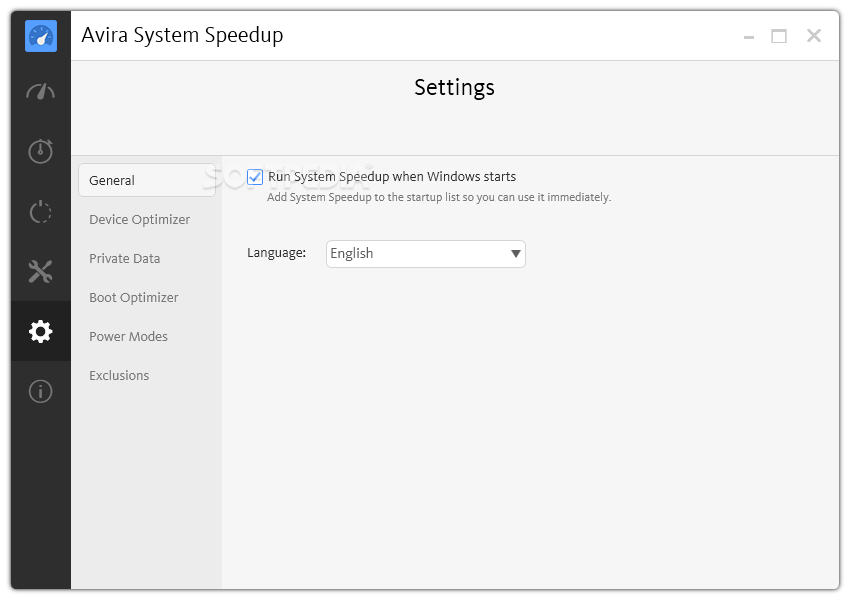This screenshot has height=600, width=850.
Task: Click the 'Add System Speedup to the startup list' description
Action: pos(439,197)
